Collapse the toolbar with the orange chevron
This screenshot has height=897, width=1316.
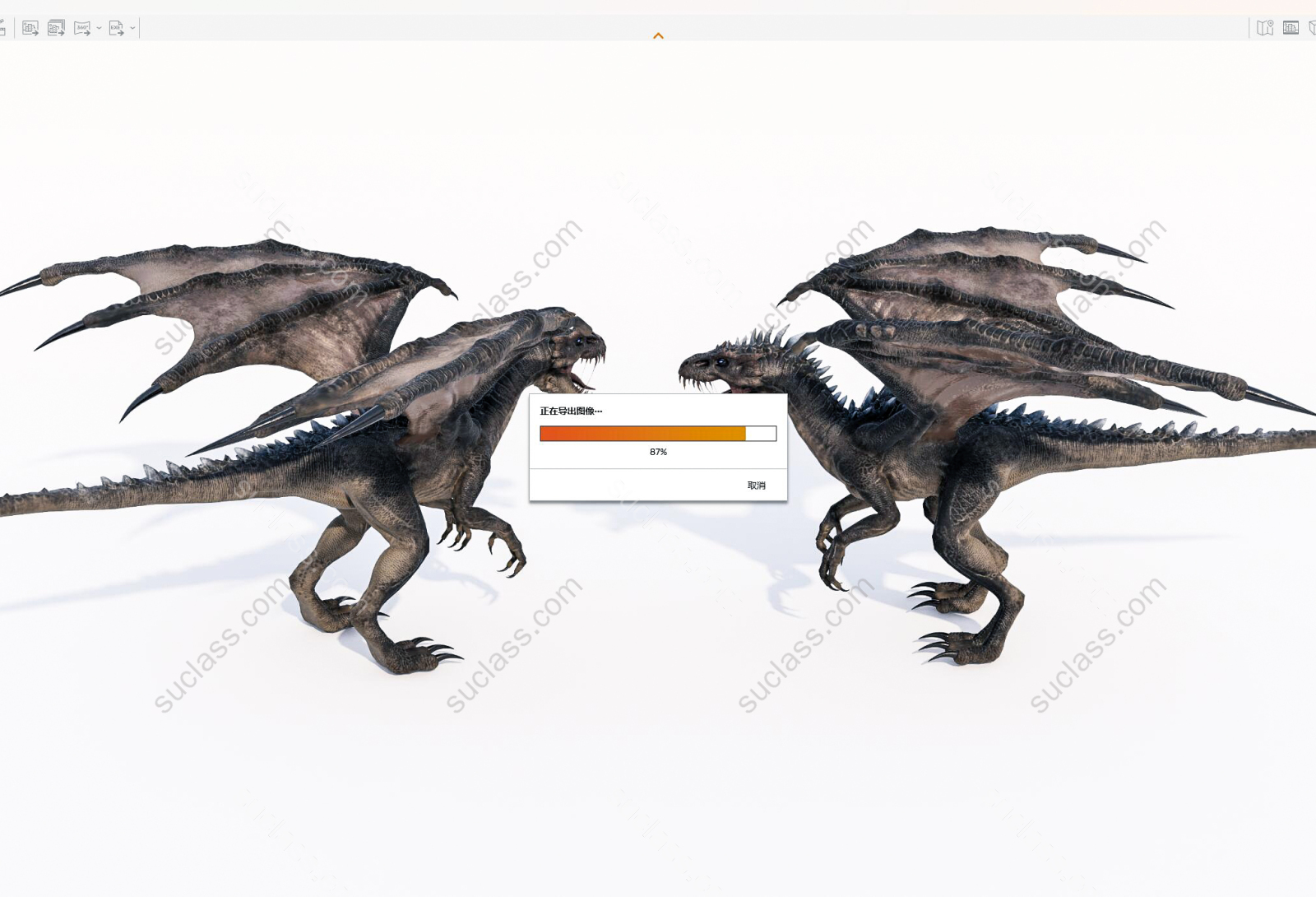[658, 35]
